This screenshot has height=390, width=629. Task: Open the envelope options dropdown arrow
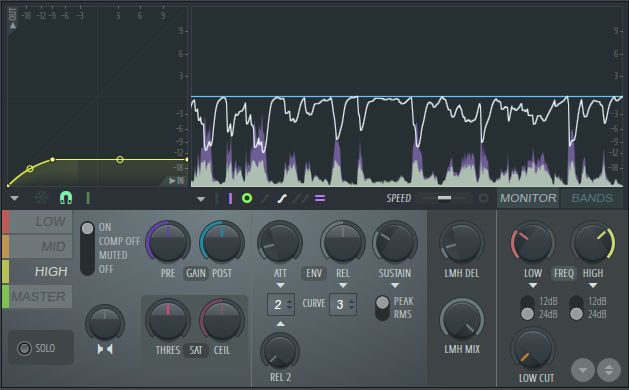click(x=14, y=198)
